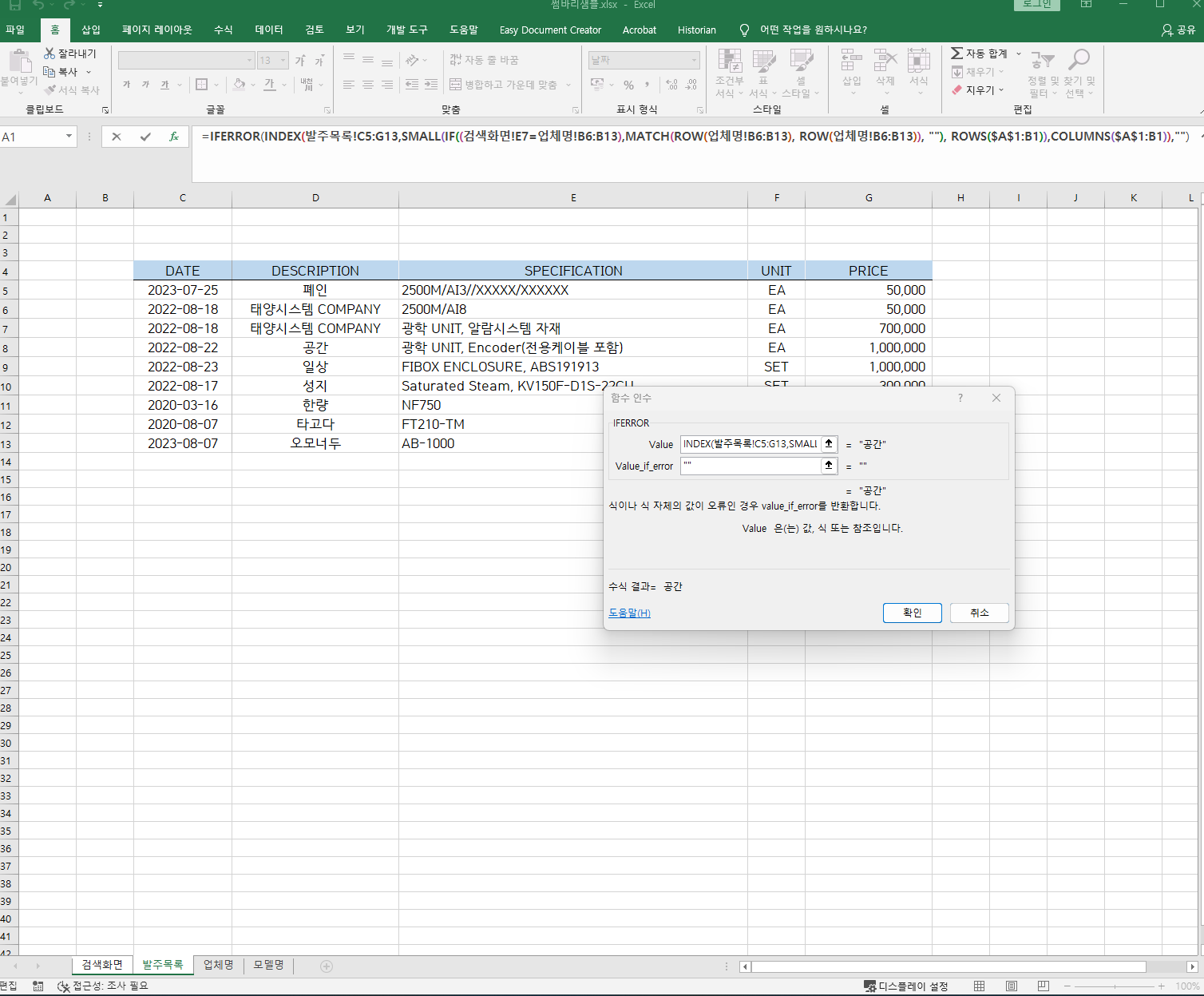Image resolution: width=1204 pixels, height=996 pixels.
Task: Click the fill color bucket icon
Action: (240, 85)
